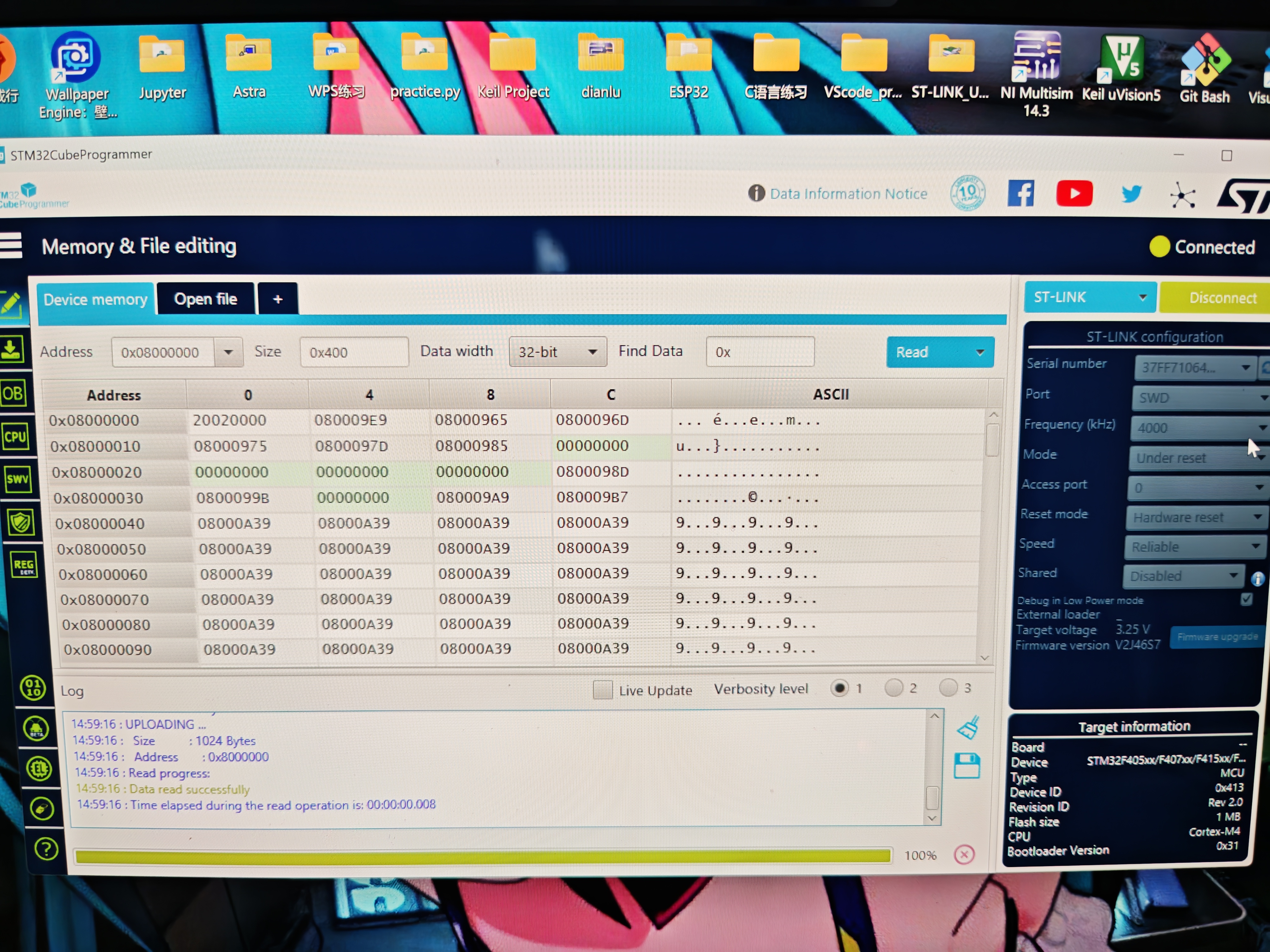Open the Twitter icon
This screenshot has width=1270, height=952.
(x=1131, y=193)
